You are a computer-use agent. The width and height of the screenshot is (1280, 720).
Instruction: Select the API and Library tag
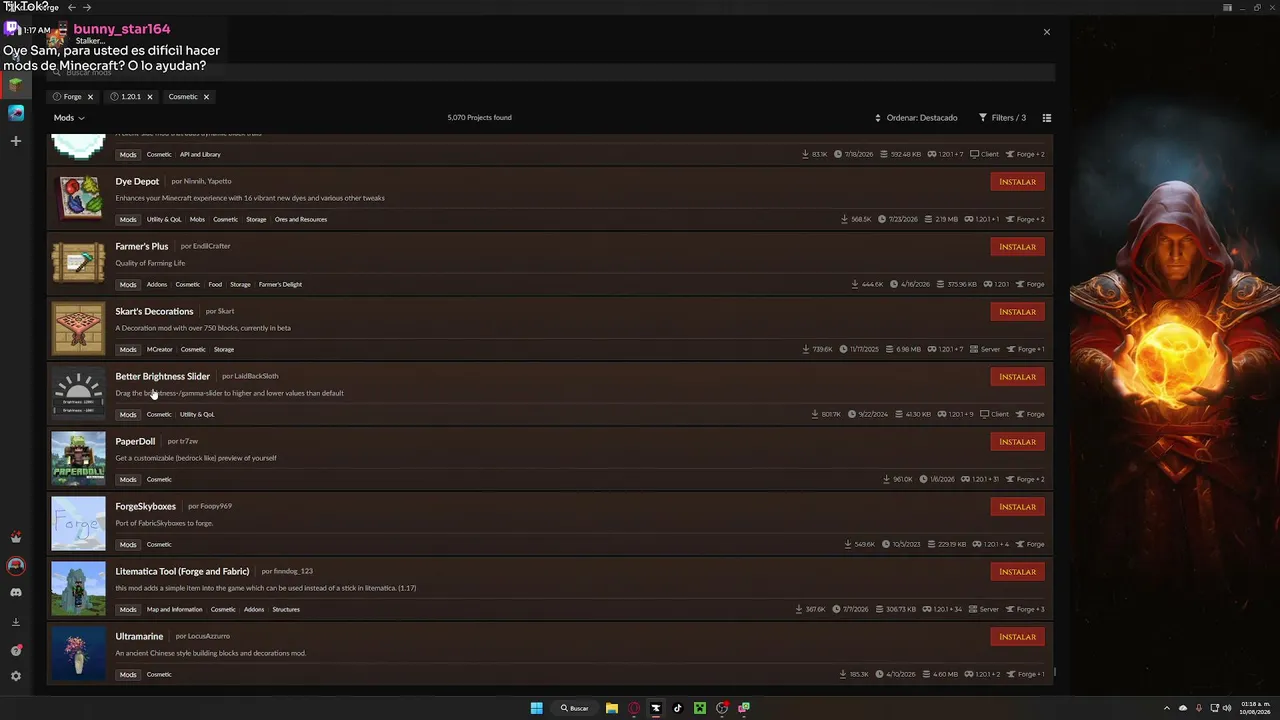coord(200,155)
